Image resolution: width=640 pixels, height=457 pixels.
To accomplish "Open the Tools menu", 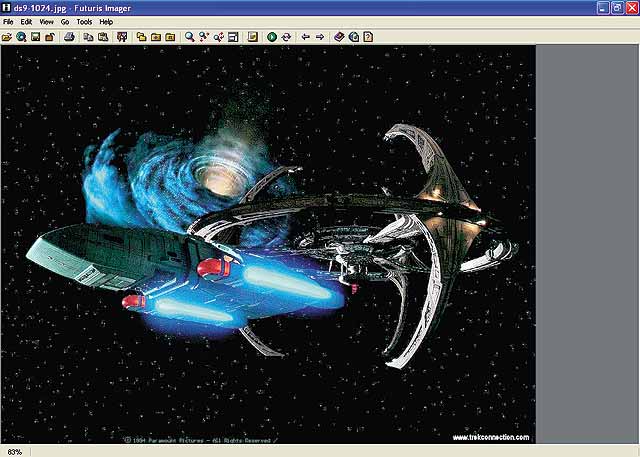I will [x=84, y=22].
